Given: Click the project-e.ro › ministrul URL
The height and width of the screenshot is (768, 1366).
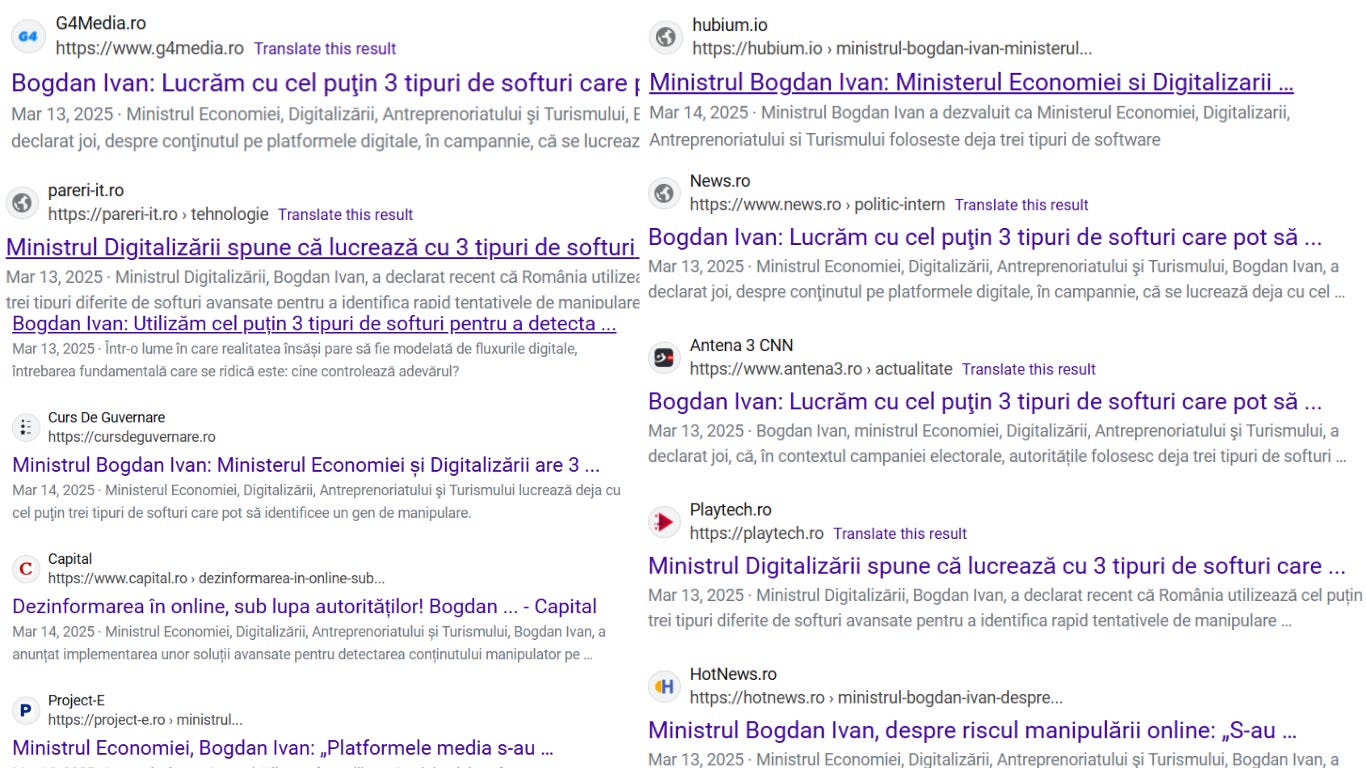Looking at the screenshot, I should (x=145, y=720).
